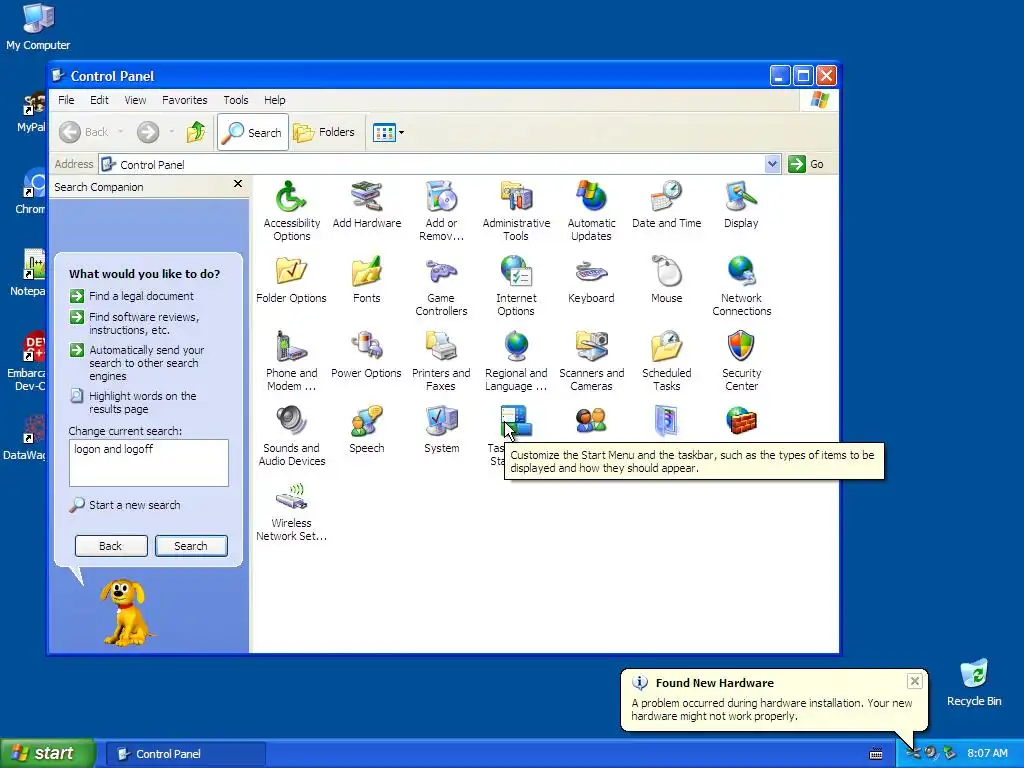Click the Search button in Search Companion
The width and height of the screenshot is (1024, 768).
pyautogui.click(x=191, y=546)
